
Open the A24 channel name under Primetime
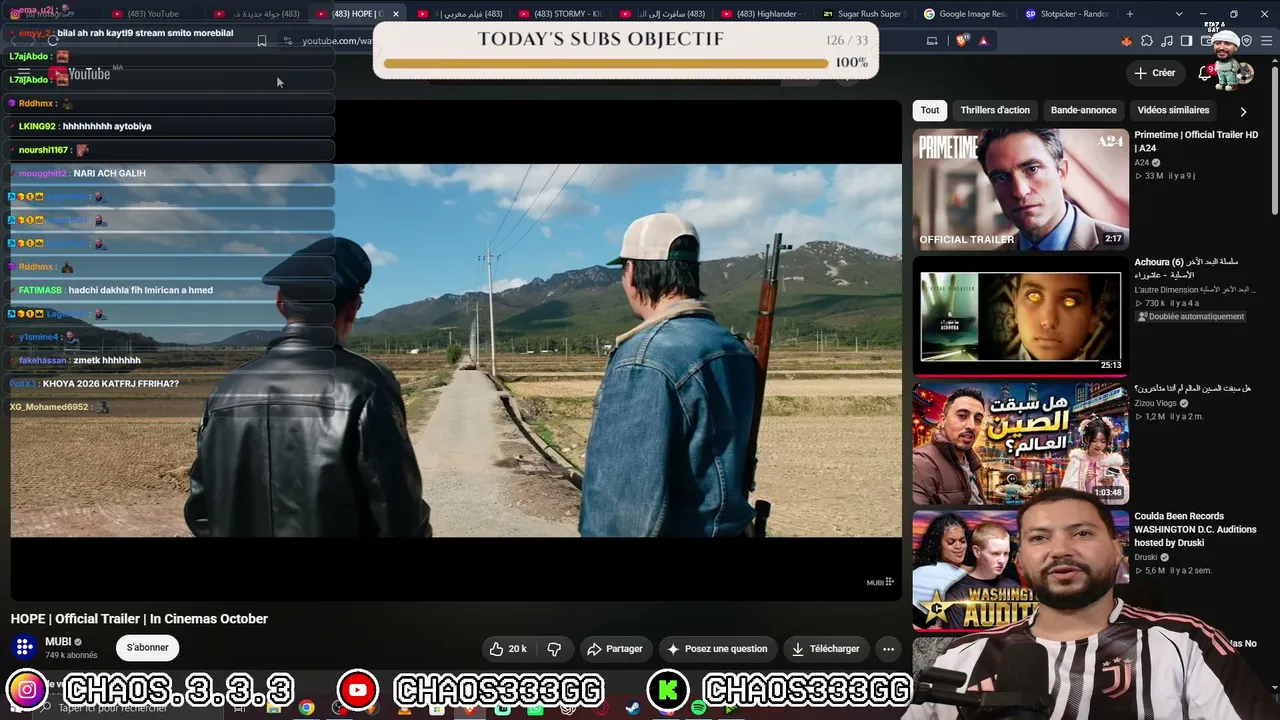[x=1142, y=163]
